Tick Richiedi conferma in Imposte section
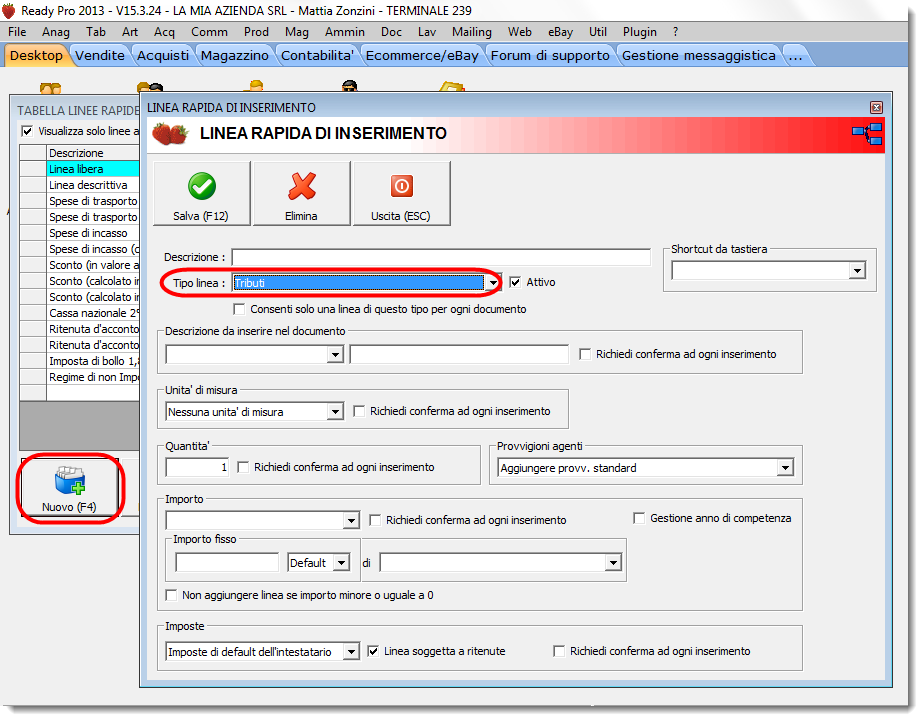 pos(559,652)
